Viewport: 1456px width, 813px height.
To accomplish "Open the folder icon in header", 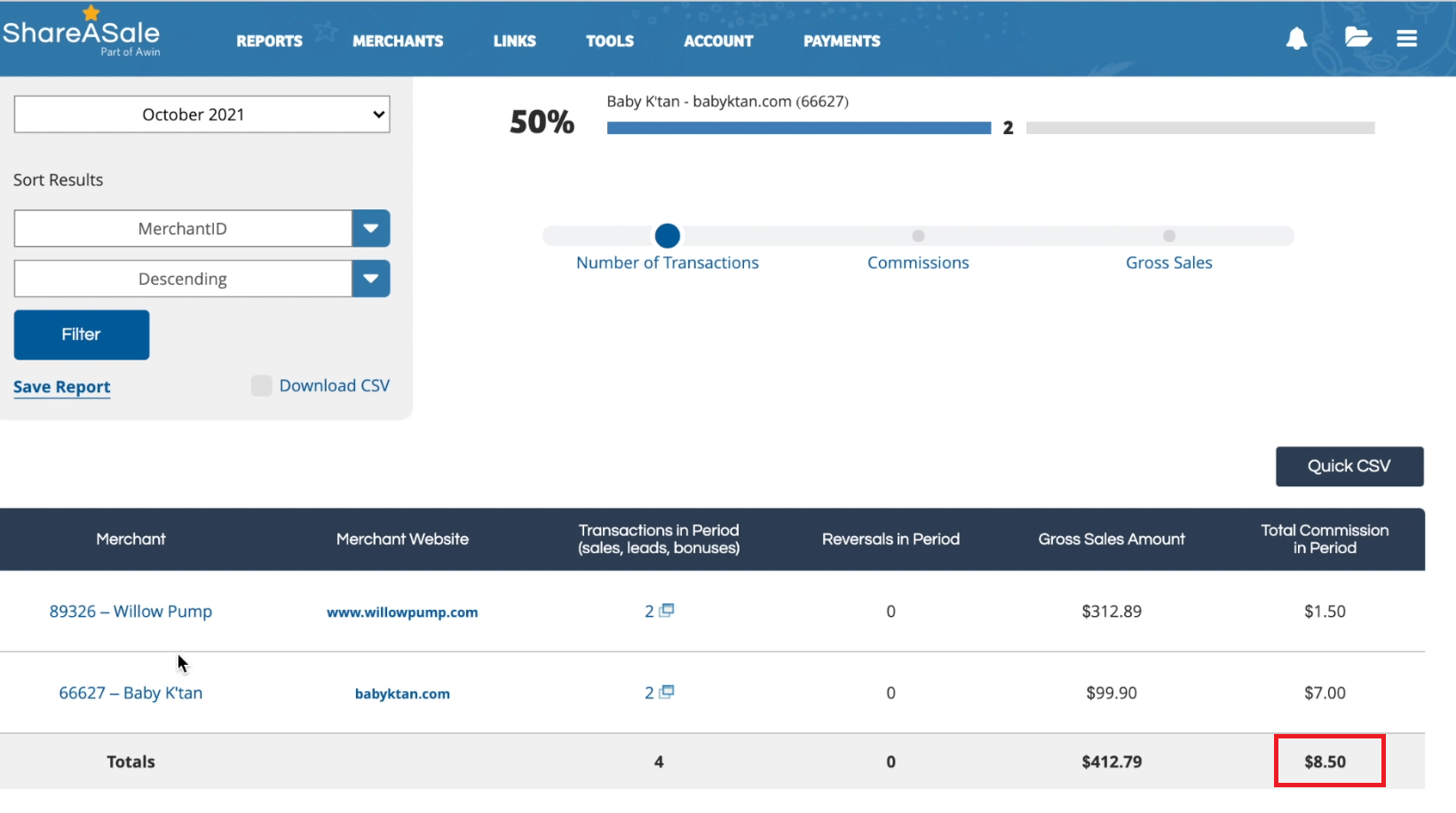I will 1357,37.
